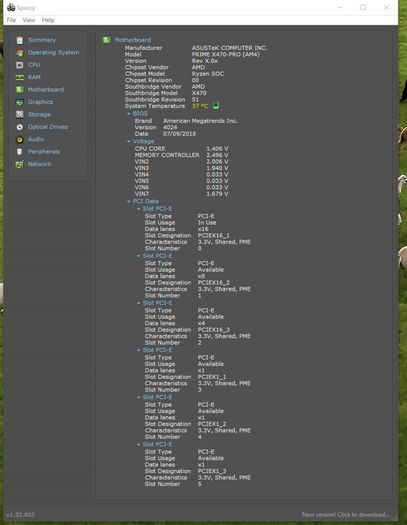Collapse Slot PCI-E with PCIEX16_1 designation
This screenshot has height=525, width=407.
pos(139,209)
